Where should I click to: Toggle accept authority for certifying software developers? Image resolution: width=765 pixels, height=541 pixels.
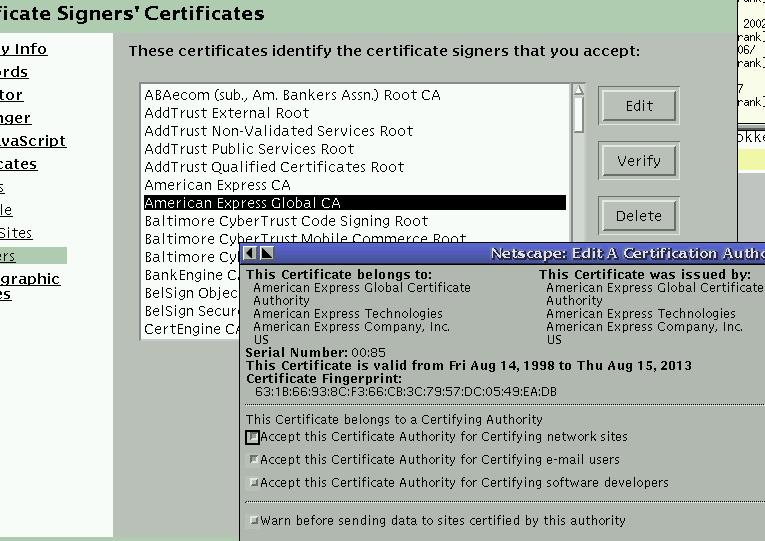click(254, 482)
